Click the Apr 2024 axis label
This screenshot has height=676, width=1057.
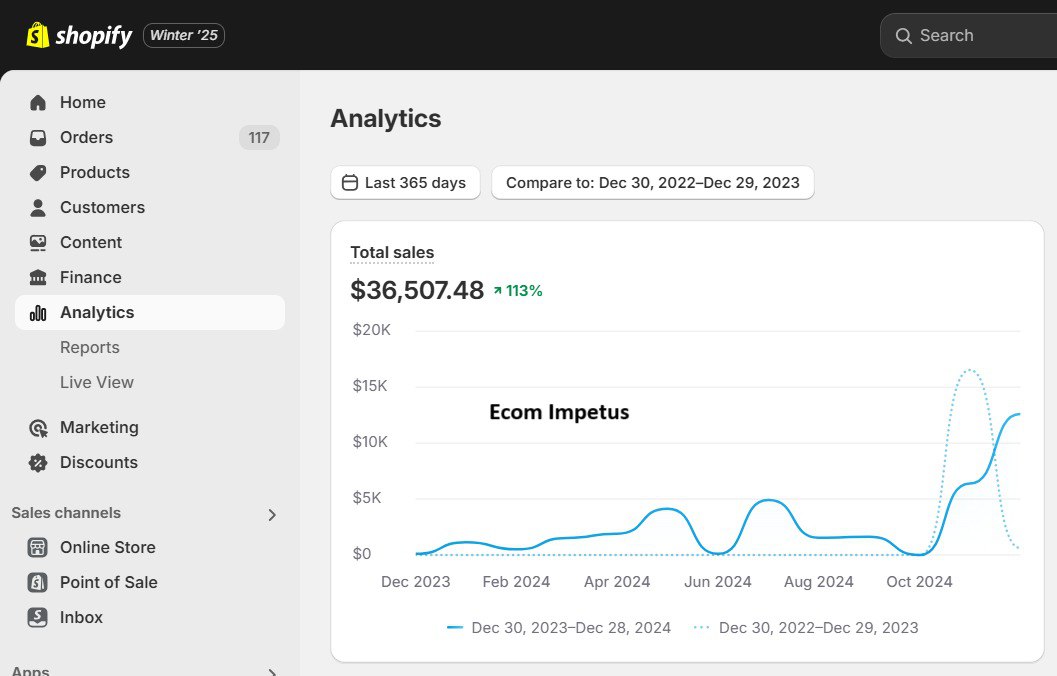pos(617,582)
